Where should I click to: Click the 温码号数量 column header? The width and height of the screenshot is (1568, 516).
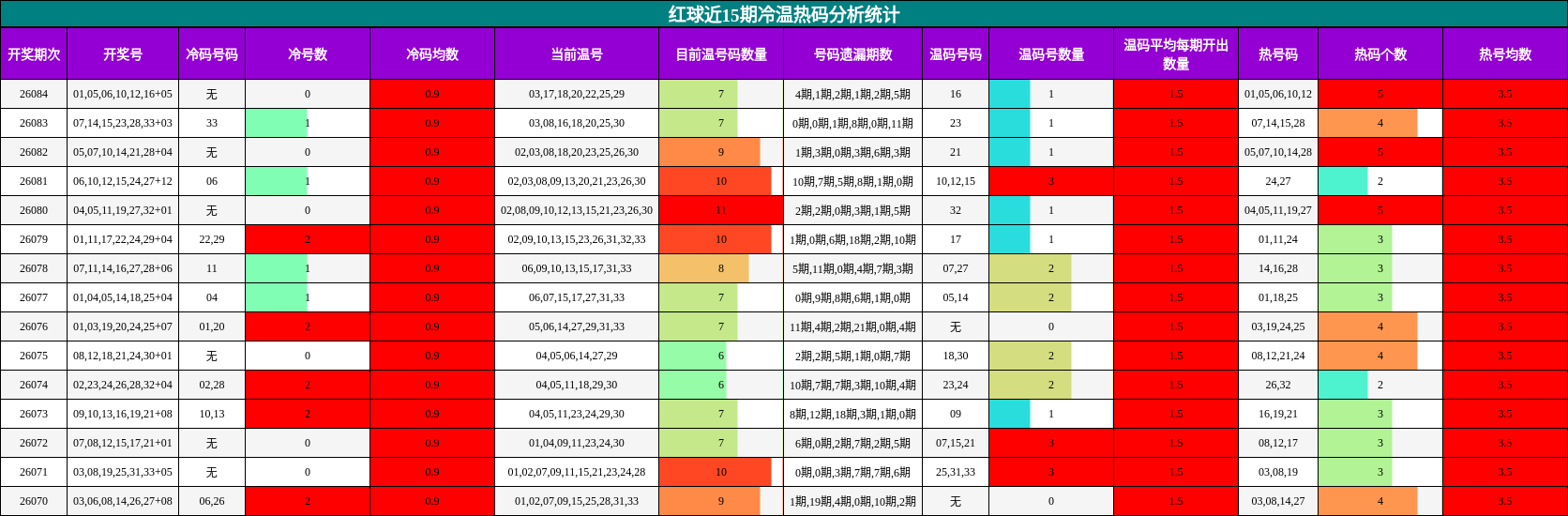click(x=1051, y=54)
